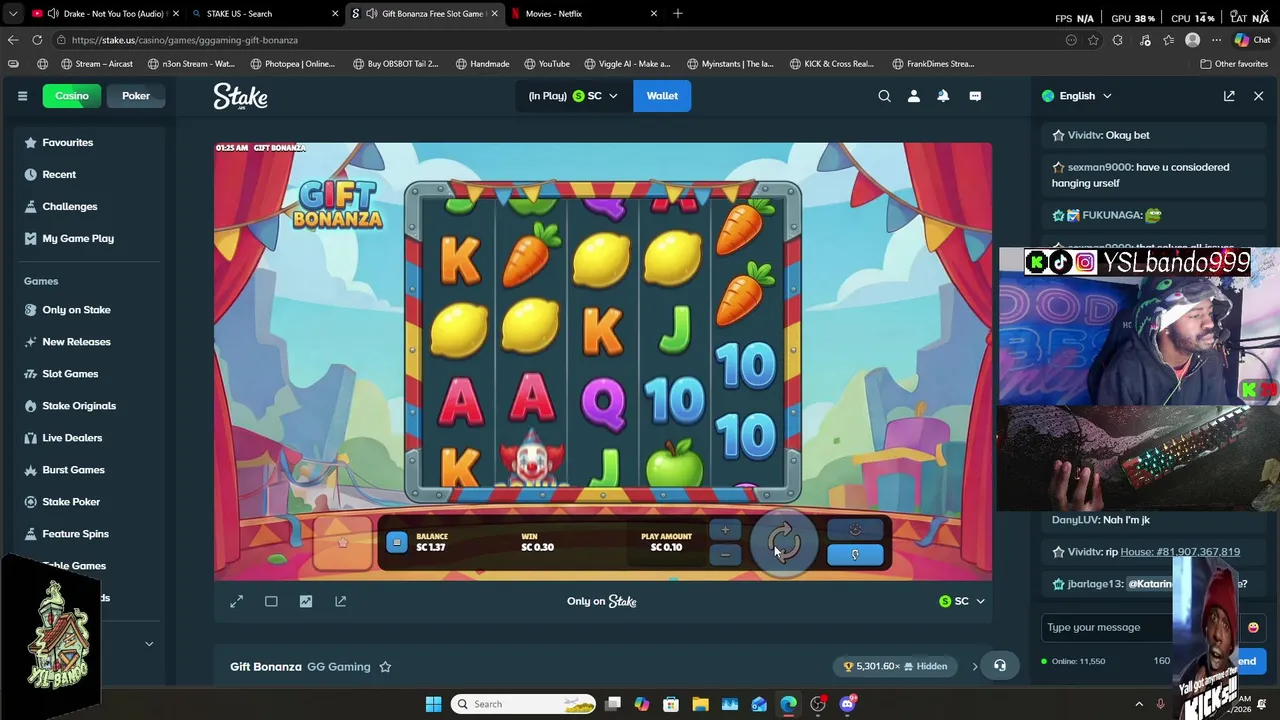Toggle theatre mode for the game

[x=271, y=601]
